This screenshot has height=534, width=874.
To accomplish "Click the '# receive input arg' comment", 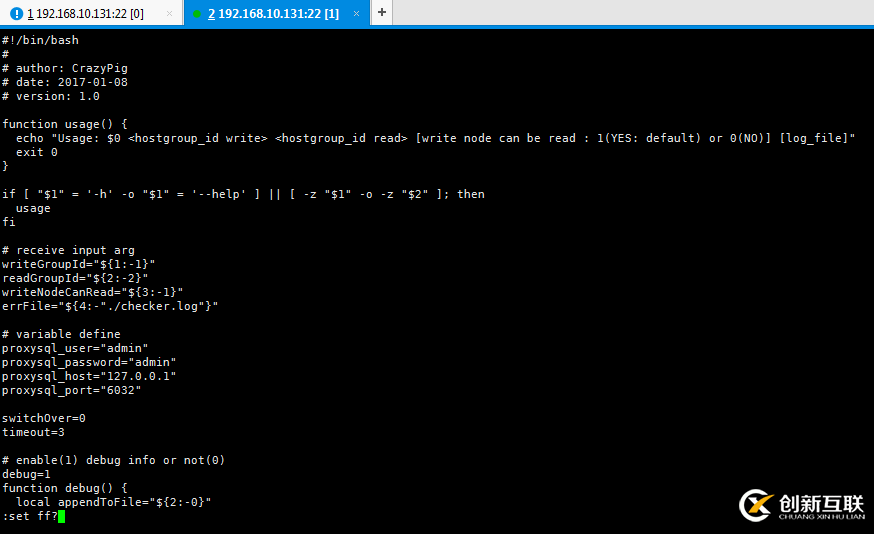I will pyautogui.click(x=68, y=250).
